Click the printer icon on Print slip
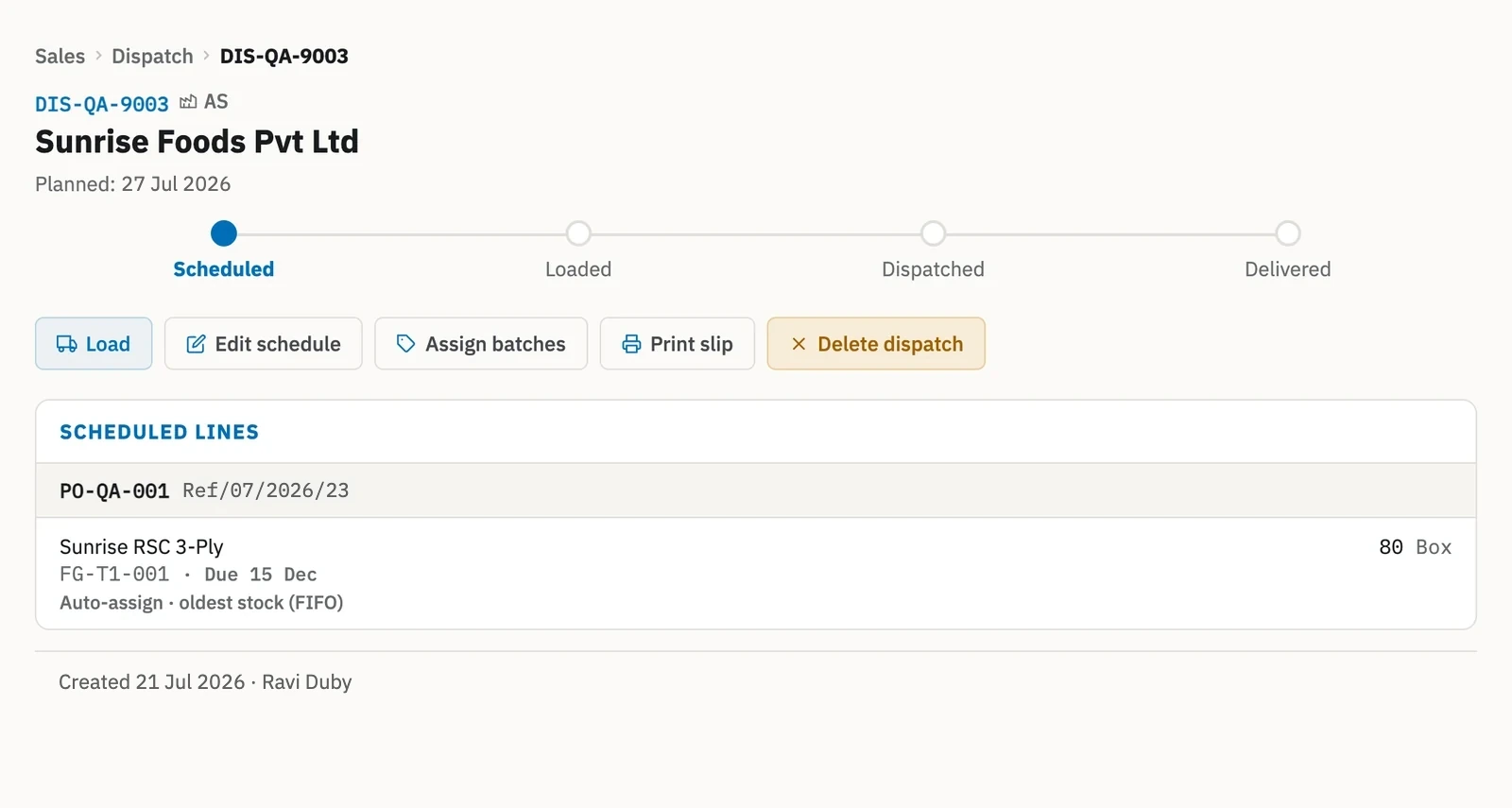1512x808 pixels. [631, 344]
